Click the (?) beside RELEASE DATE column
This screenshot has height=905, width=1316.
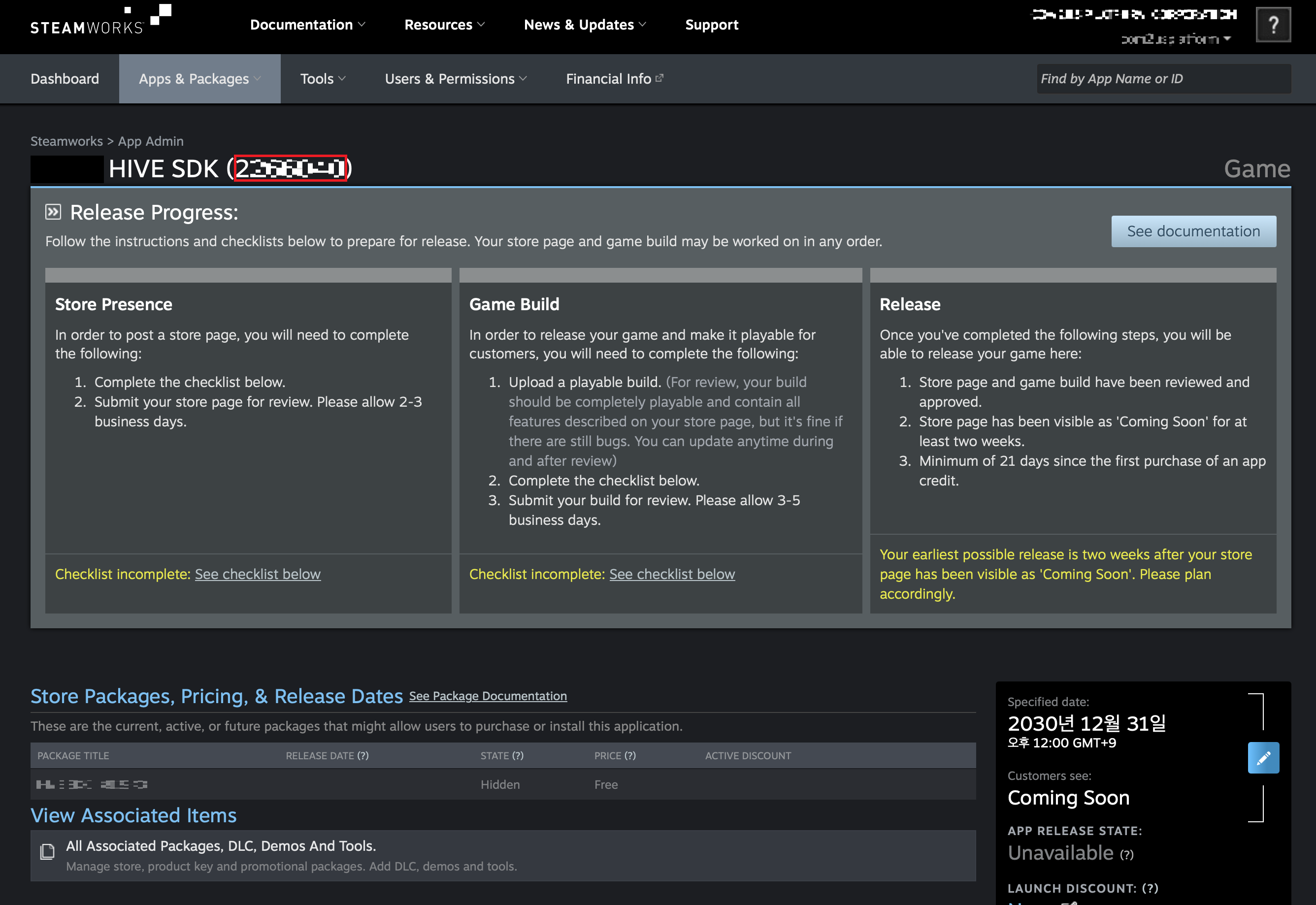pos(363,755)
